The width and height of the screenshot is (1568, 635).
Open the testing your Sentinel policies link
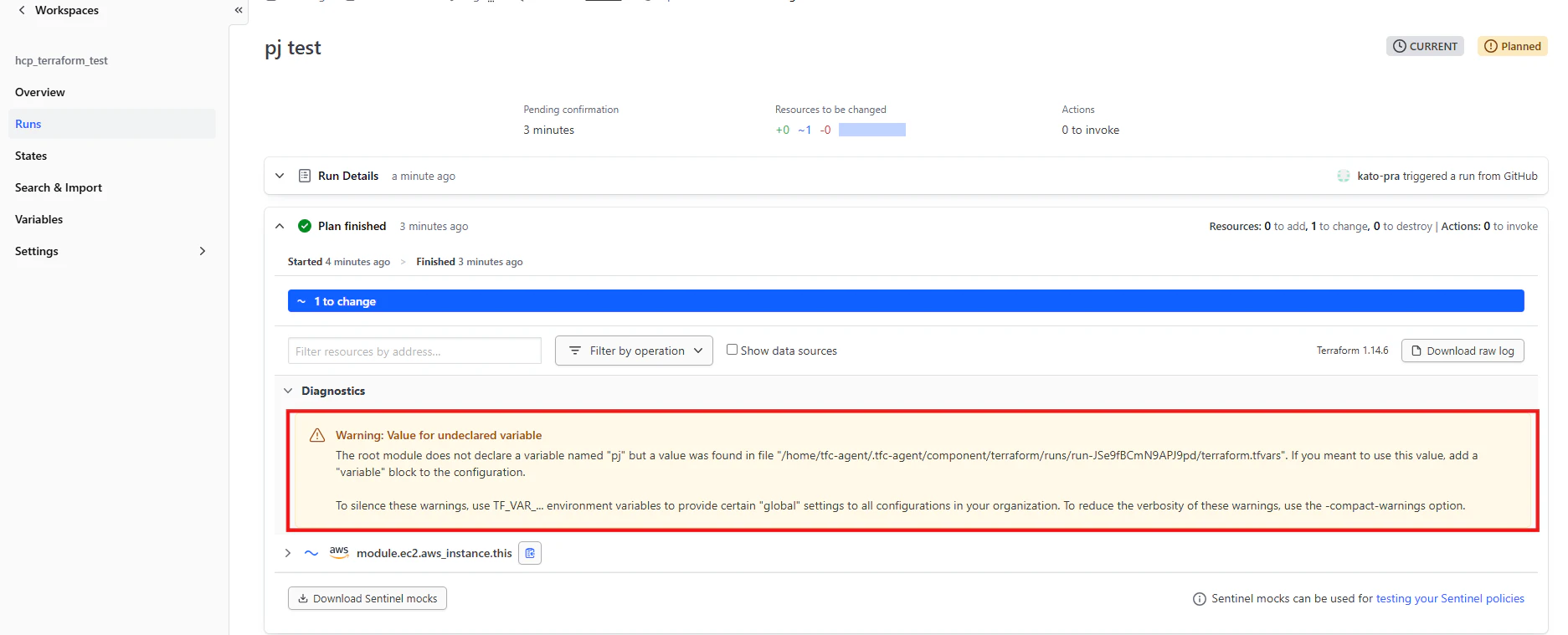[x=1450, y=598]
